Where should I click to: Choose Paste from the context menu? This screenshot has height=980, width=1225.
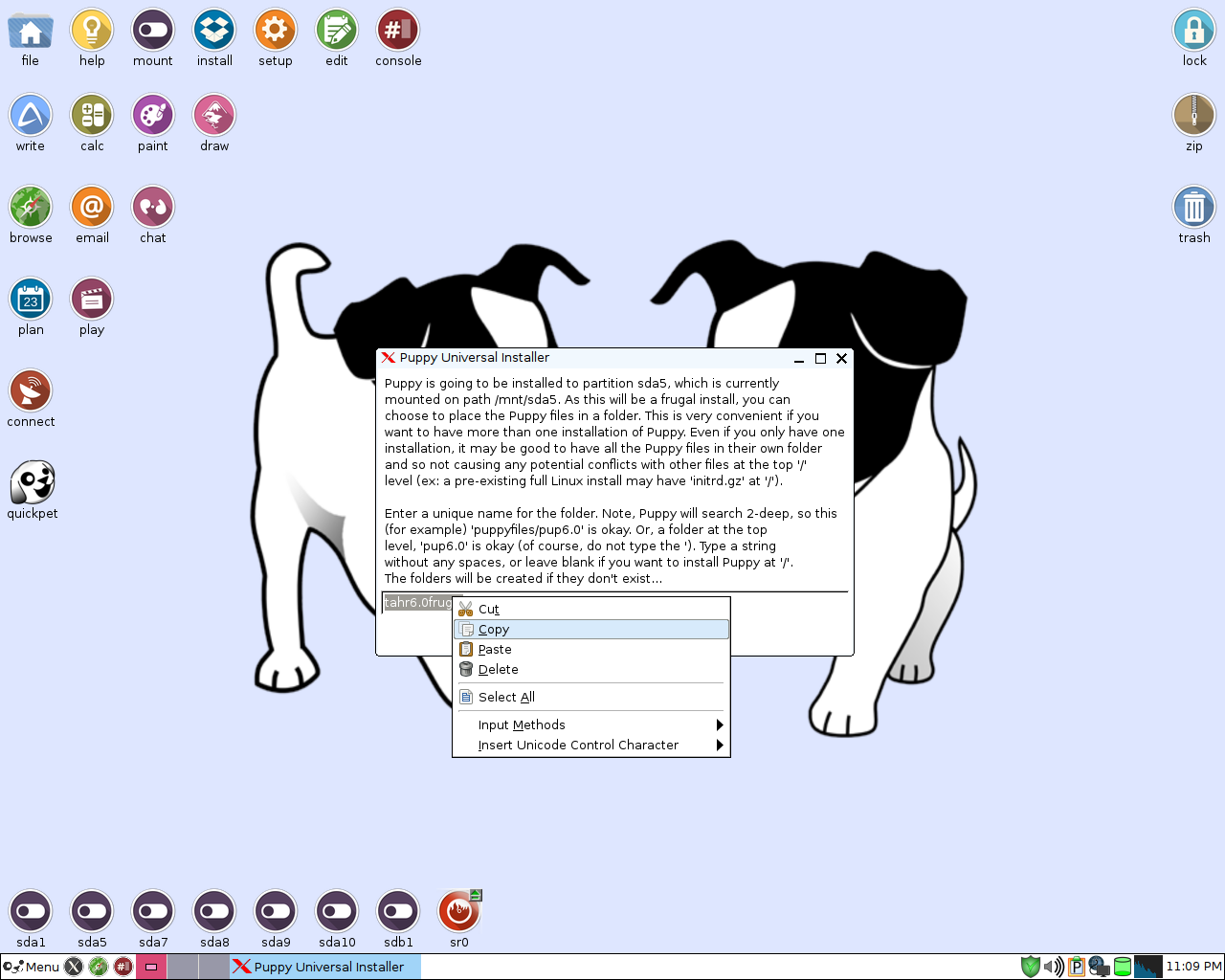coord(591,649)
